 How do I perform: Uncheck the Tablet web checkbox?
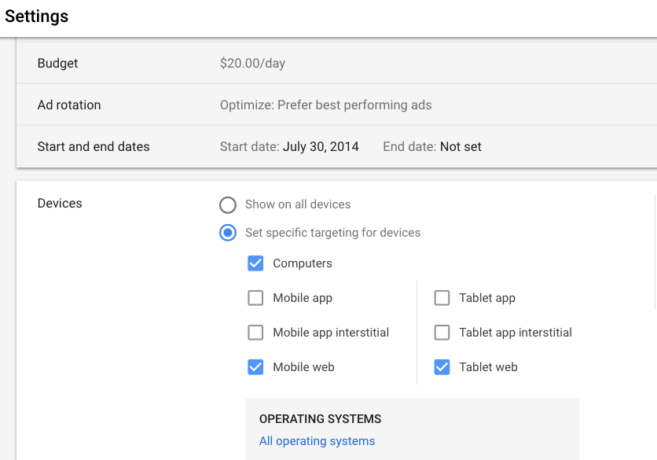pos(442,367)
